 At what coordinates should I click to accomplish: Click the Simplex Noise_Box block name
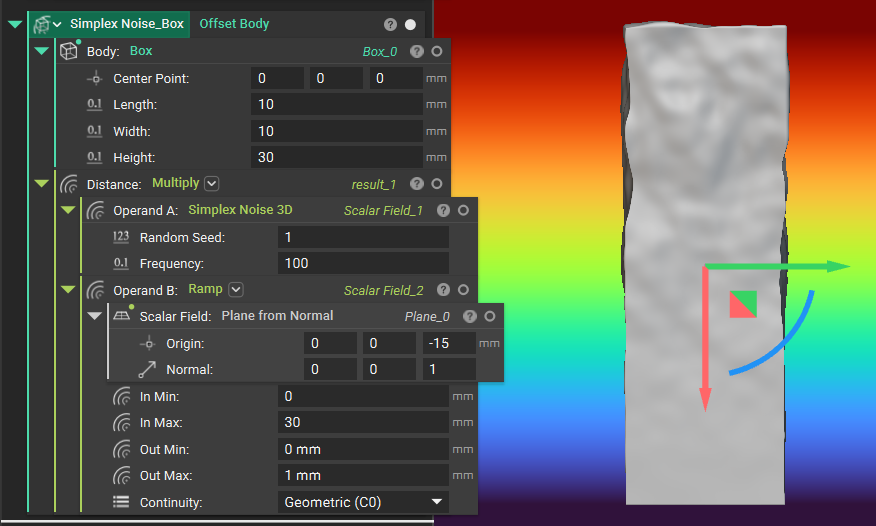tap(126, 23)
